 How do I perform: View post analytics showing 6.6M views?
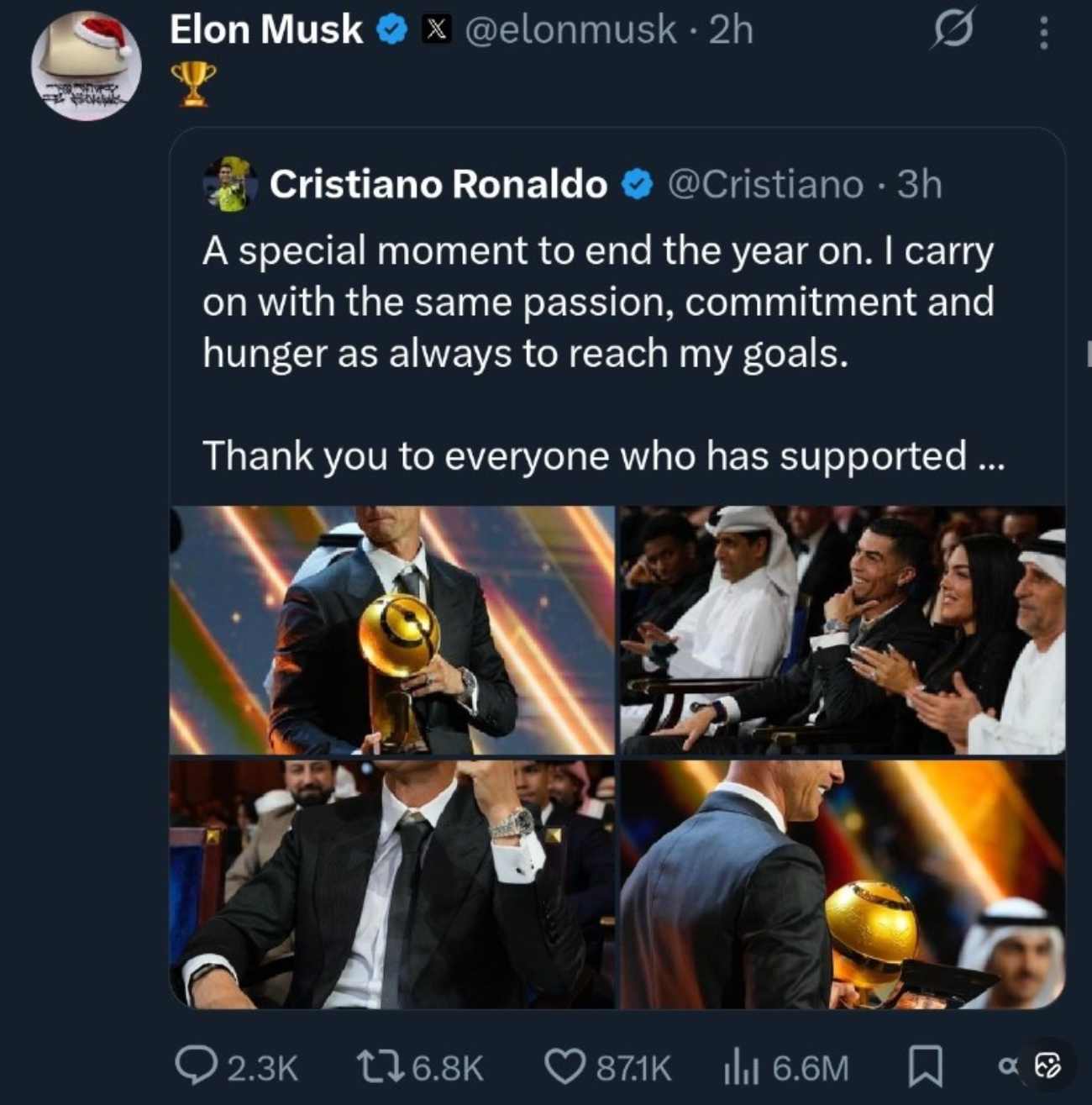click(741, 1067)
